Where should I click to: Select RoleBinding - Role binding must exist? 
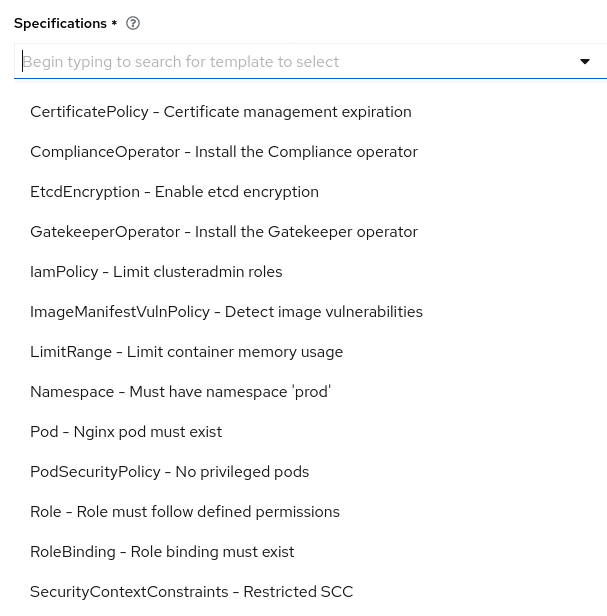coord(162,552)
